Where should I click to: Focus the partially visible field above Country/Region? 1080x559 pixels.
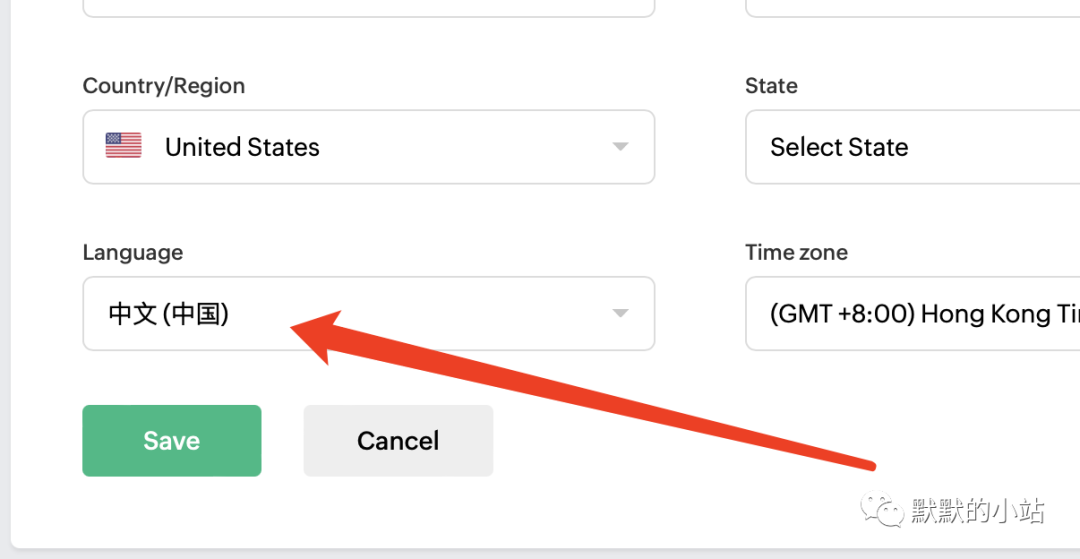pos(368,8)
